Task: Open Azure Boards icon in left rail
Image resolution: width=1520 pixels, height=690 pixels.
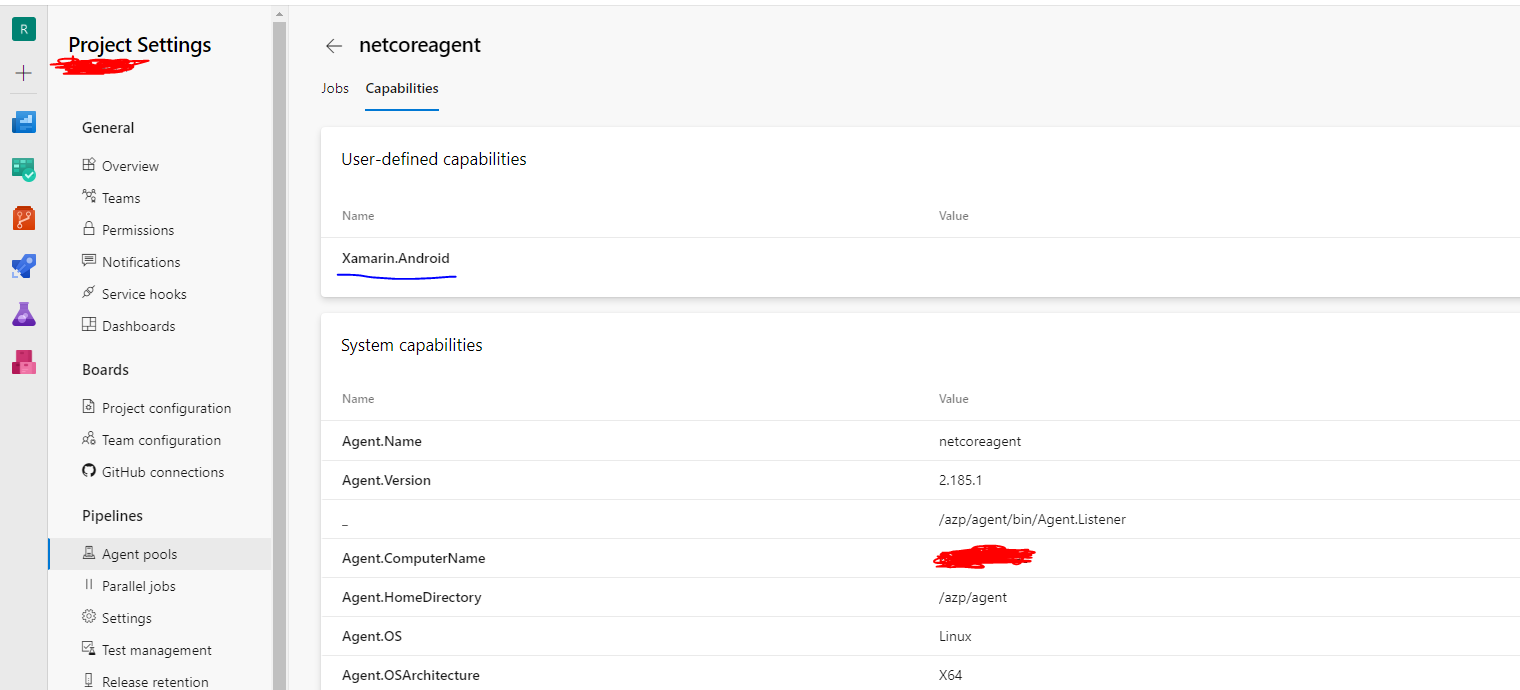Action: tap(24, 122)
